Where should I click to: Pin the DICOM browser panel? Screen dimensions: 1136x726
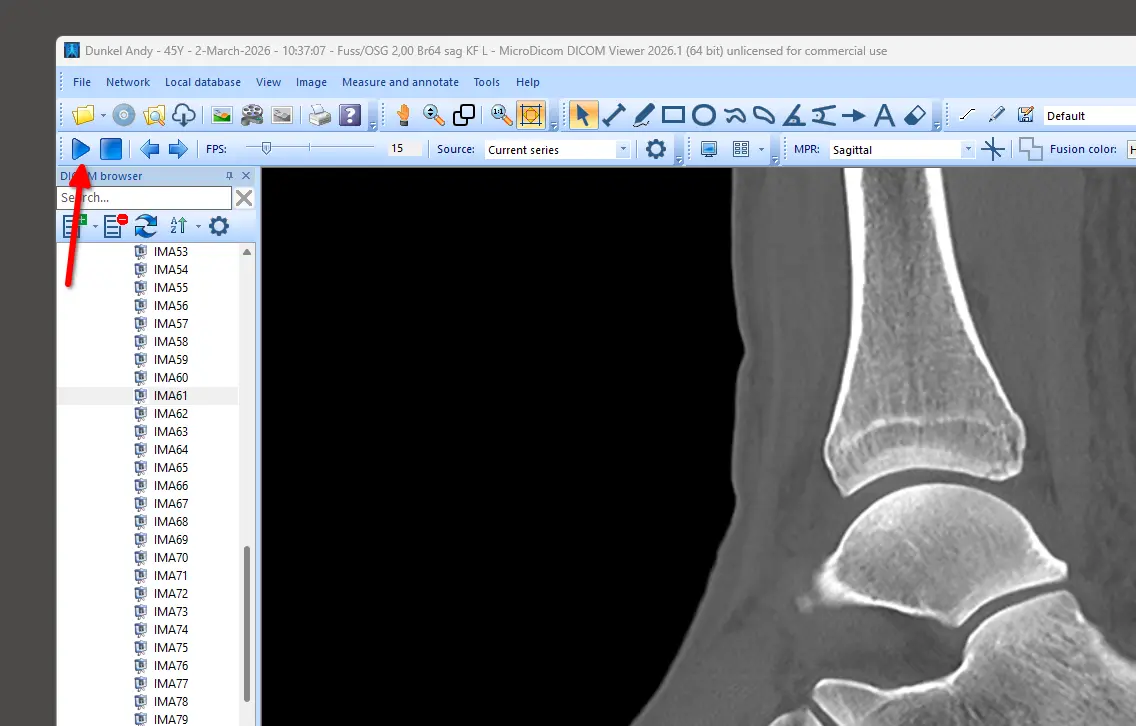pos(229,176)
